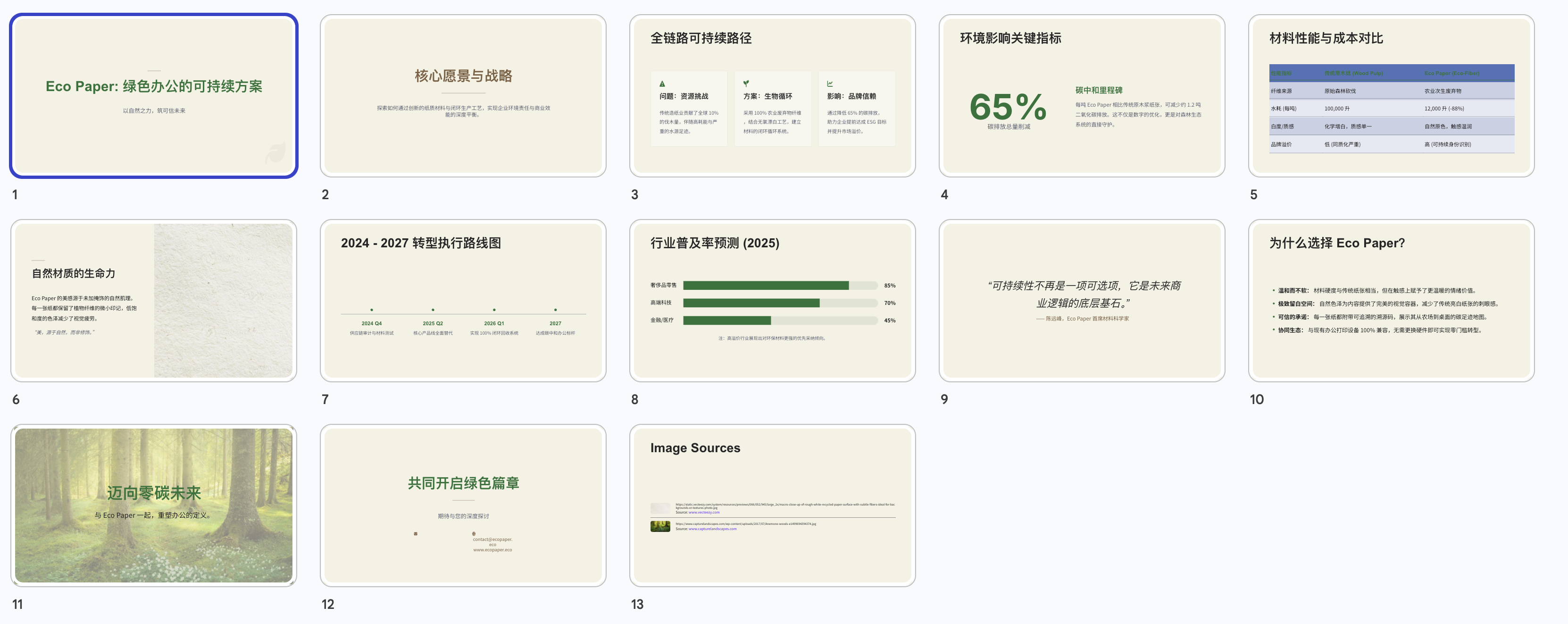Select the 2026 Q1 roadmap marker dot
The width and height of the screenshot is (1568, 624).
tap(494, 310)
